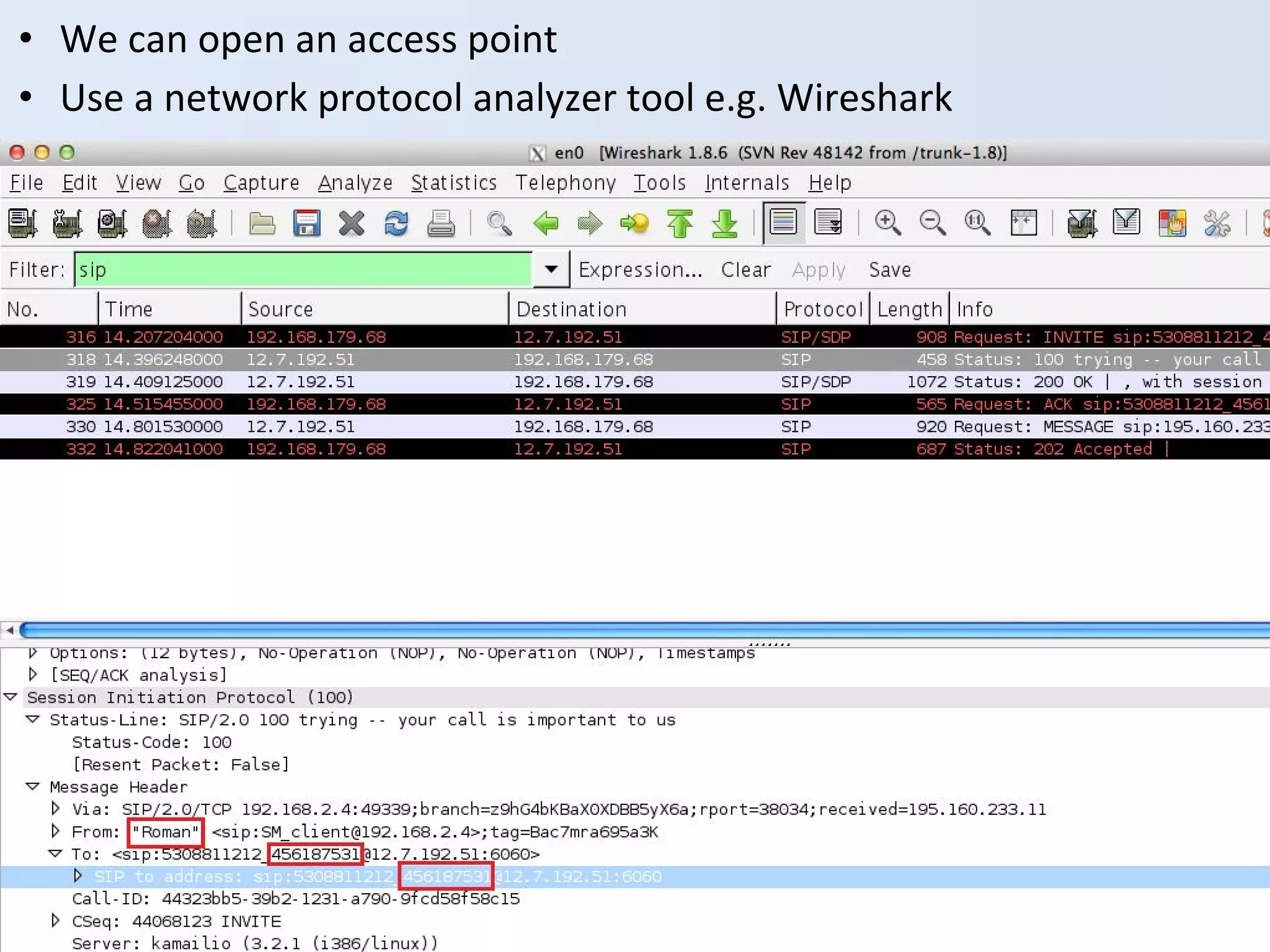Click the Print packets icon

pos(441,224)
